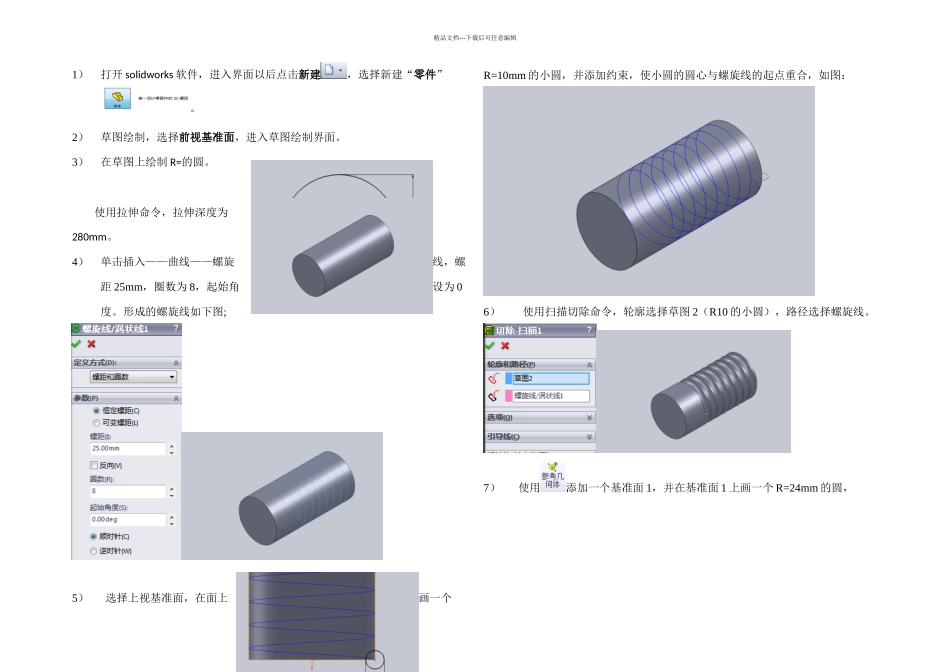Click the 280mm extrude depth text
This screenshot has height=672, width=950.
click(x=89, y=237)
